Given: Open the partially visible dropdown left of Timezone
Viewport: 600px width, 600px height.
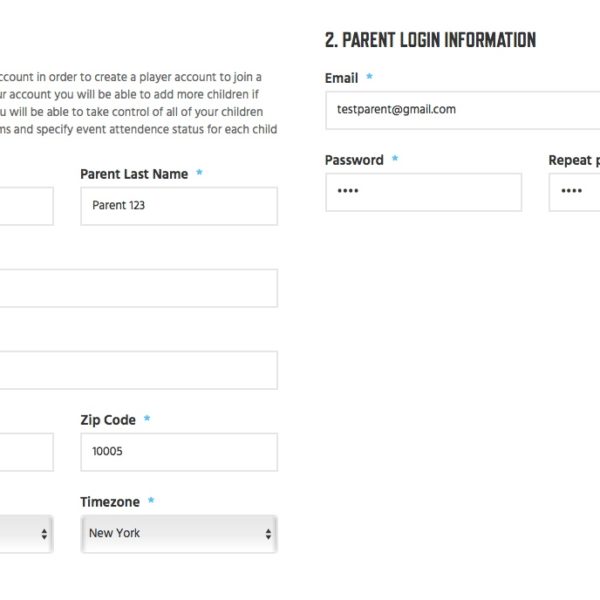Looking at the screenshot, I should pos(26,534).
